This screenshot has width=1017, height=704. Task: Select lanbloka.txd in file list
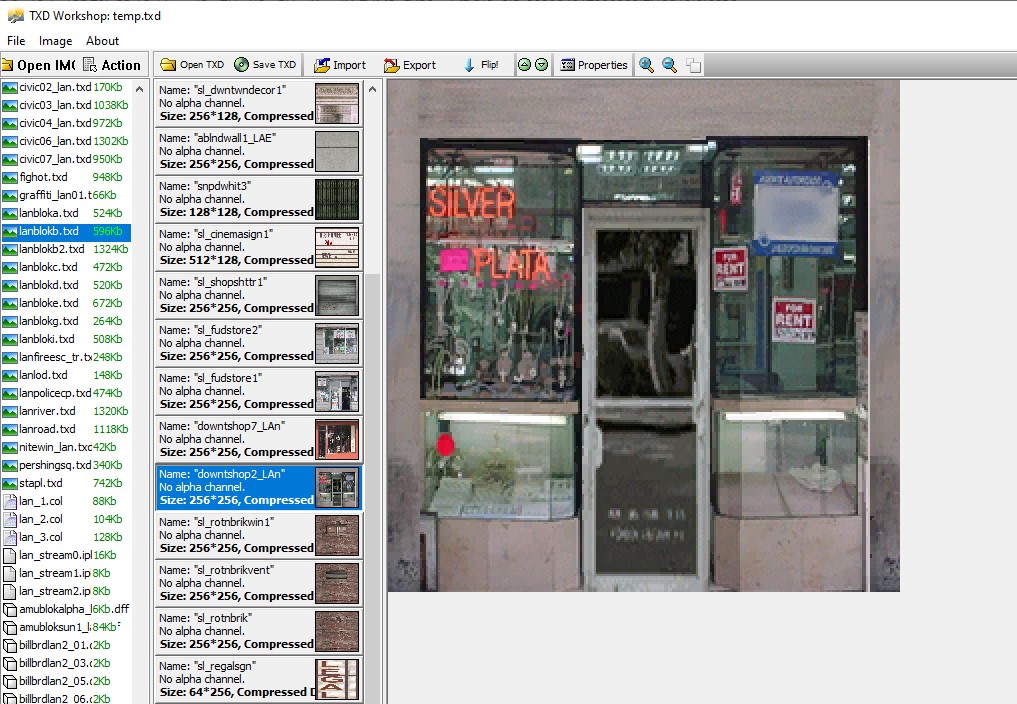tap(66, 213)
